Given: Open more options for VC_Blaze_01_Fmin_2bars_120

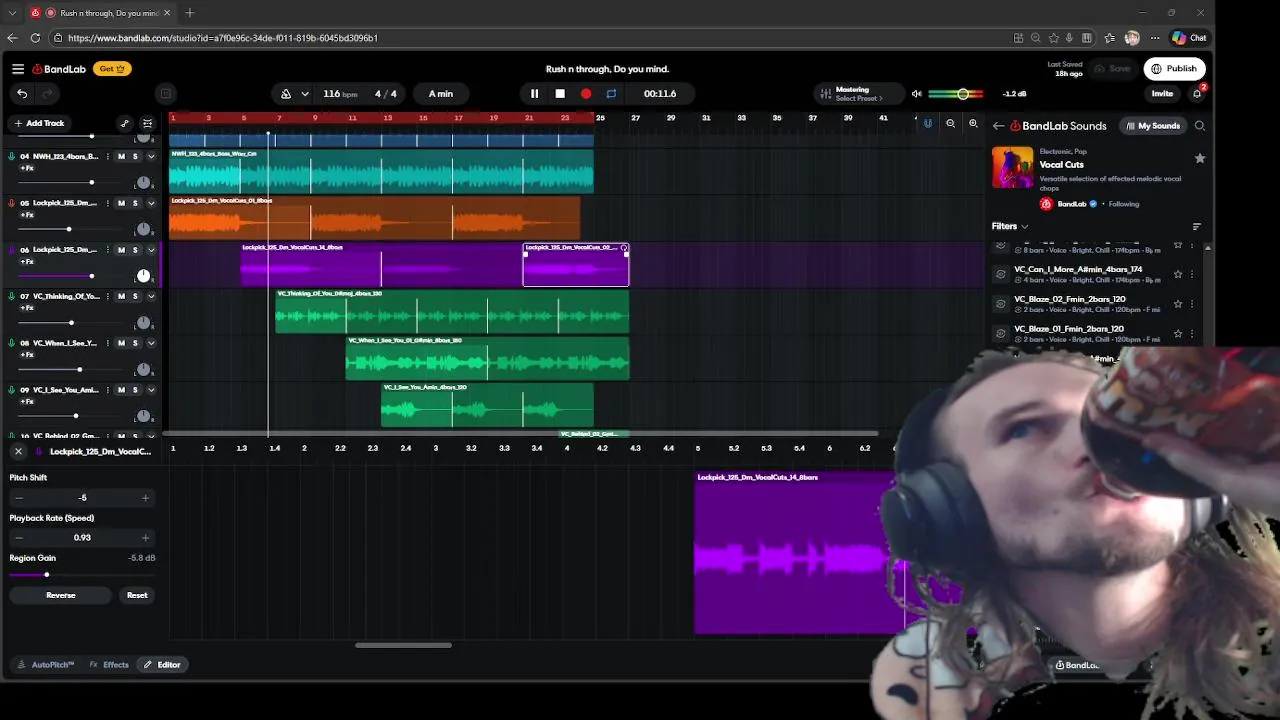Looking at the screenshot, I should (x=1192, y=333).
